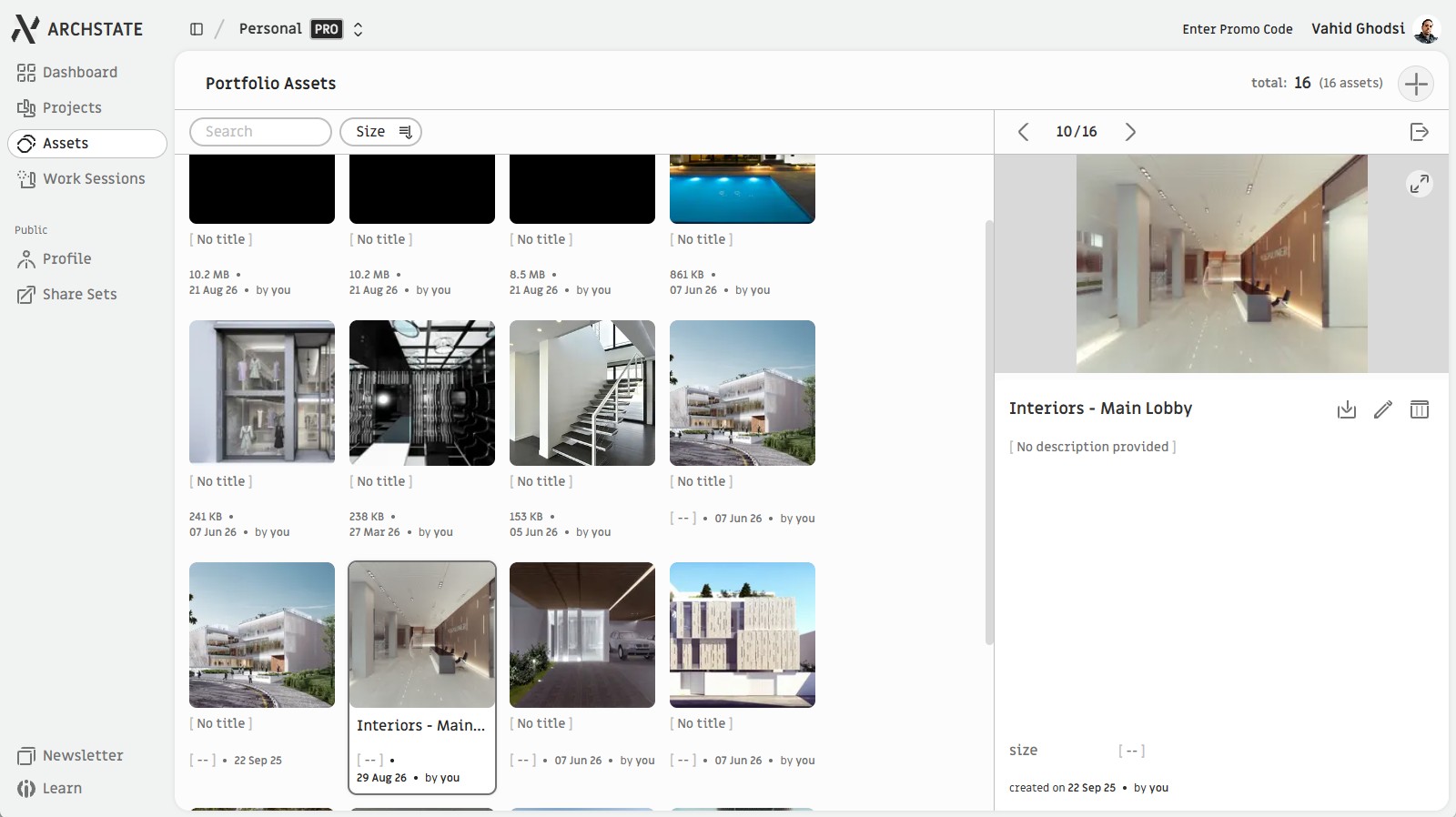Click the Assets icon in sidebar
This screenshot has height=817, width=1456.
coord(26,144)
